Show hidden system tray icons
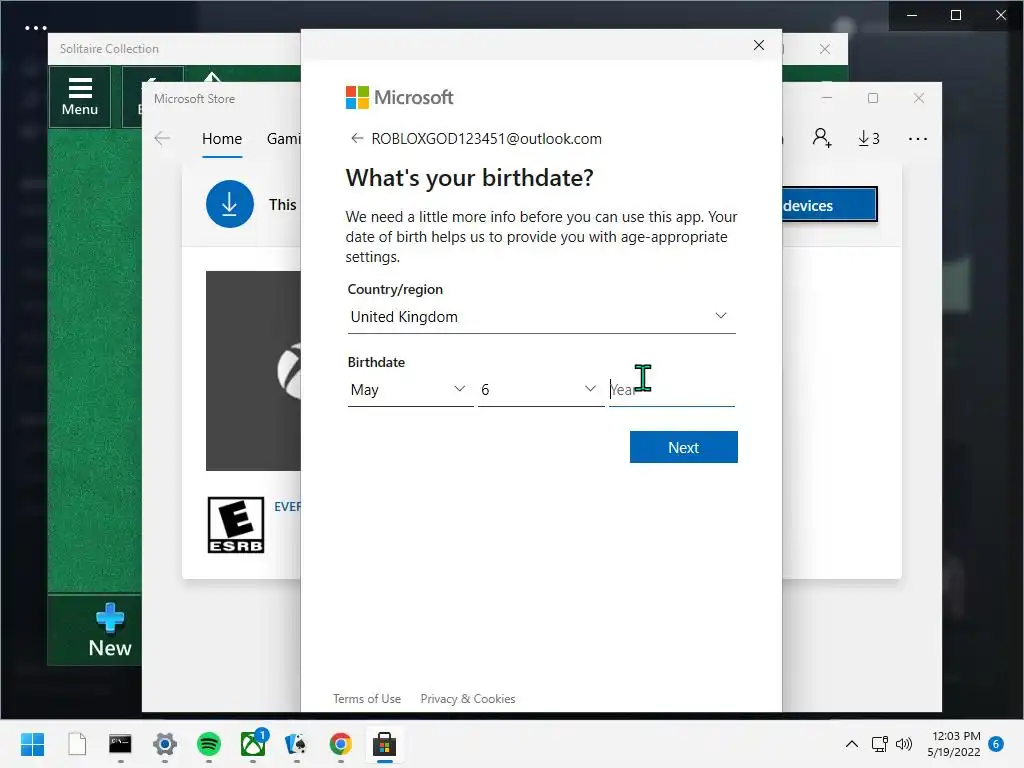This screenshot has height=768, width=1024. (x=852, y=744)
